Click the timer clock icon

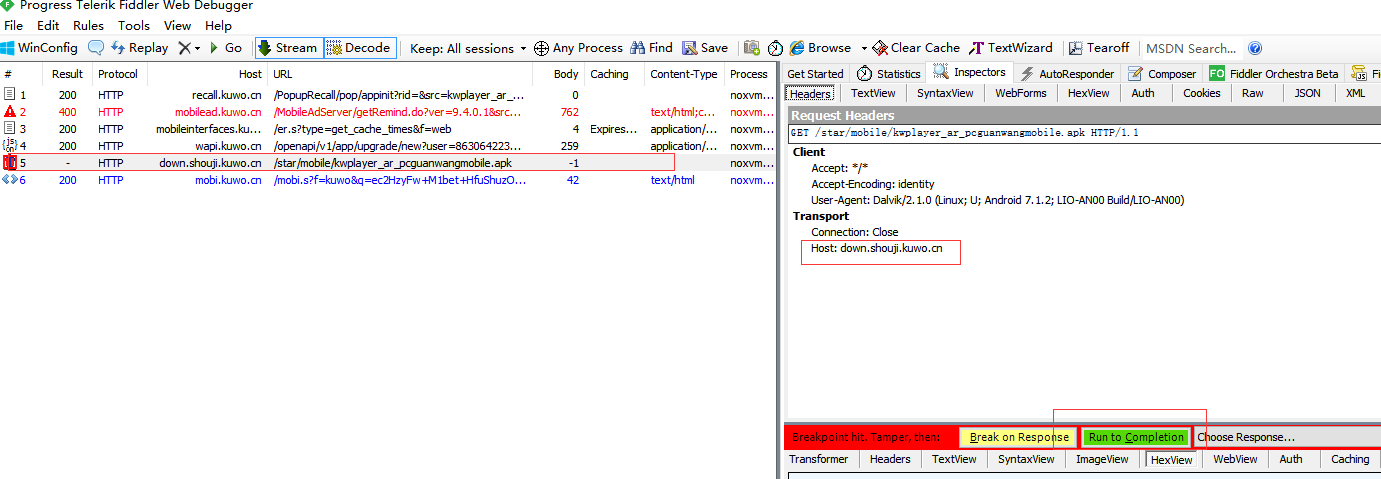pyautogui.click(x=775, y=48)
